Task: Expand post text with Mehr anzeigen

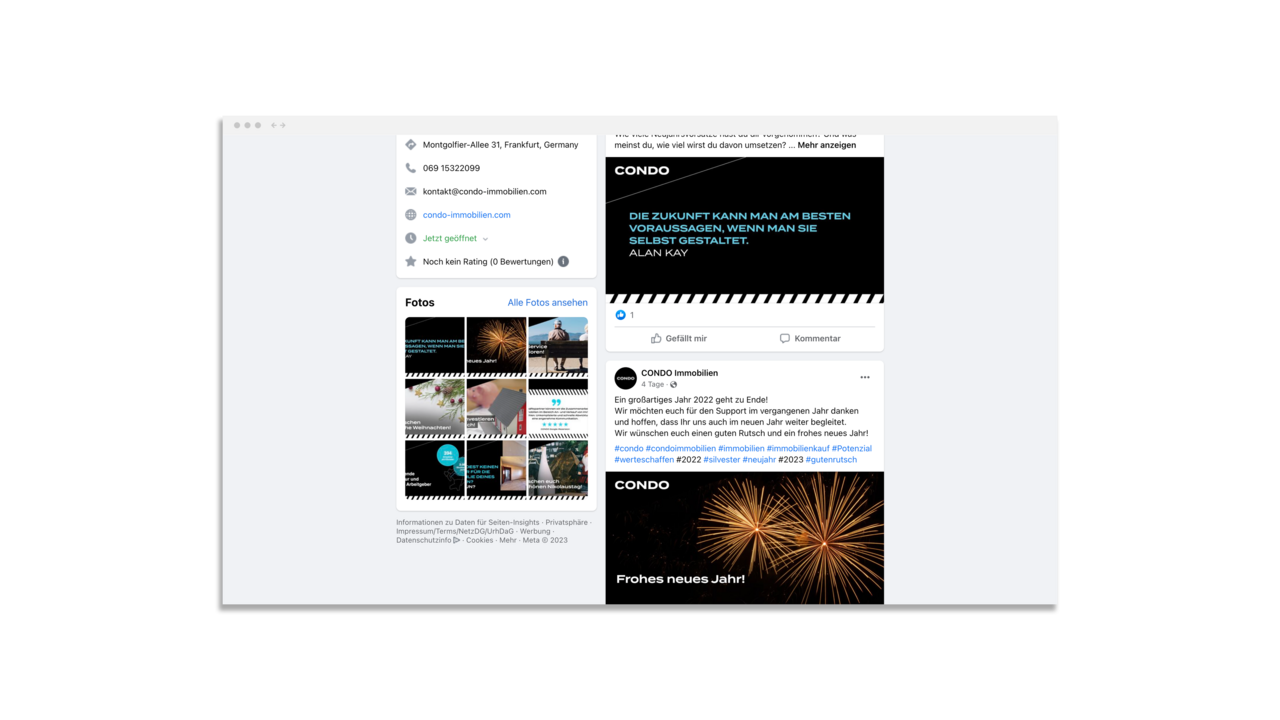Action: [x=826, y=145]
